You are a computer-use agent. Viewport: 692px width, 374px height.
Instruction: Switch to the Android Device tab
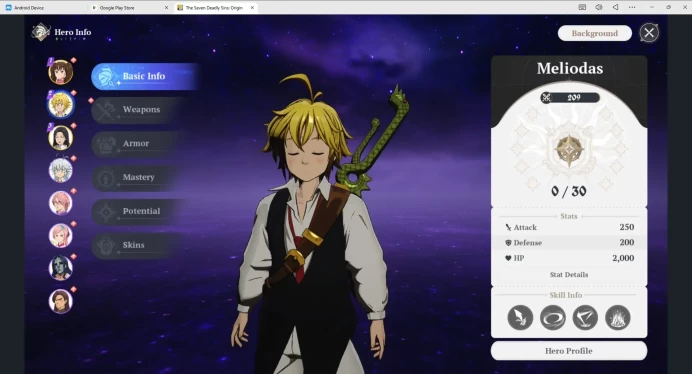point(43,8)
